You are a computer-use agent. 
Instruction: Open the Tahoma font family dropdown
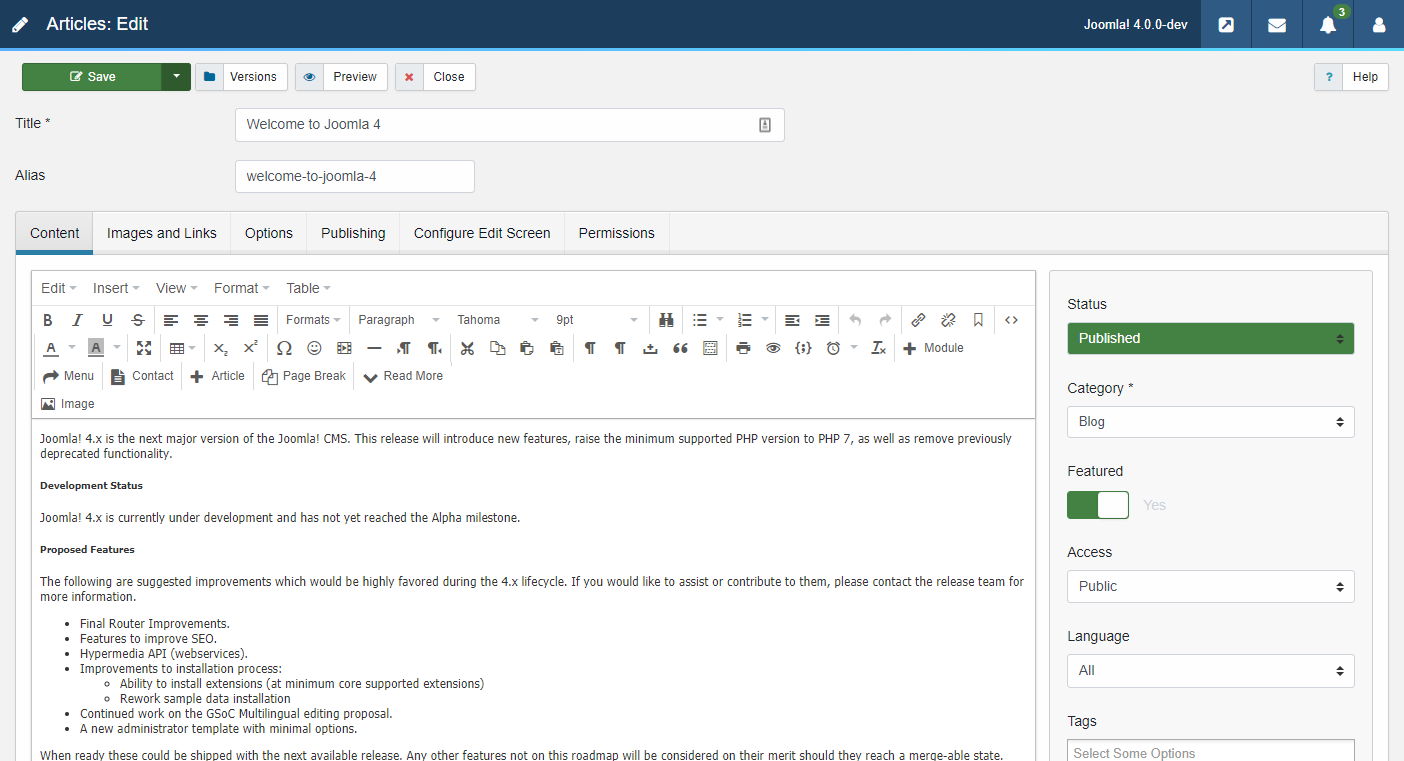click(x=498, y=320)
